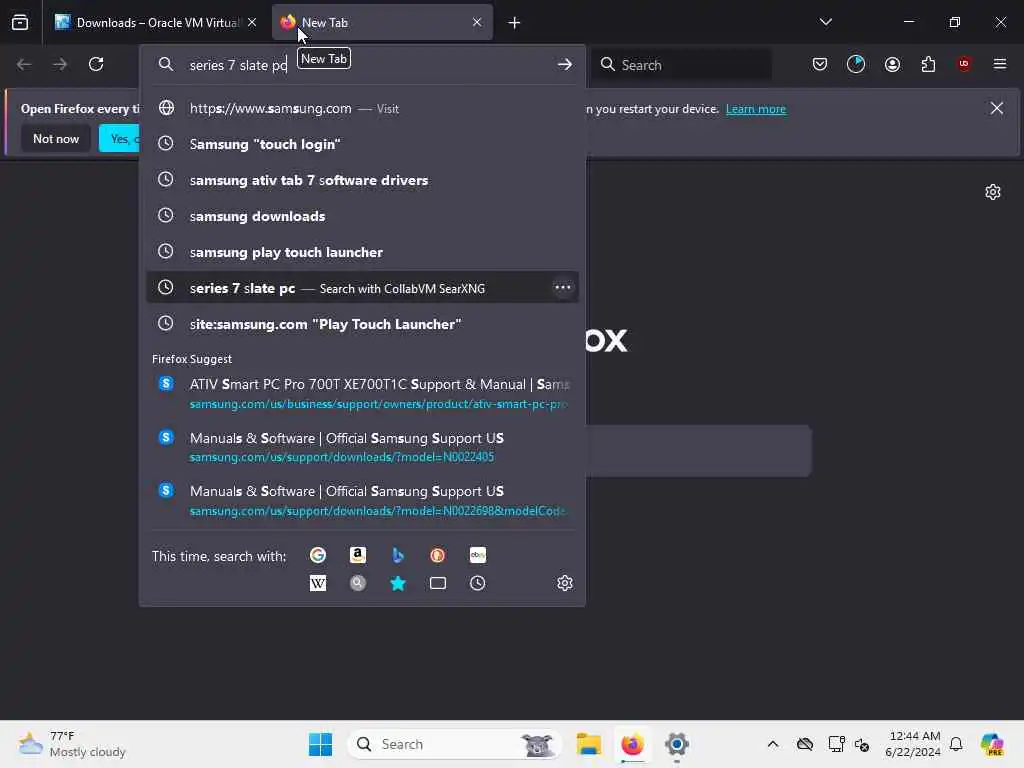This screenshot has width=1024, height=768.
Task: Search this time with Wikipedia
Action: (317, 583)
